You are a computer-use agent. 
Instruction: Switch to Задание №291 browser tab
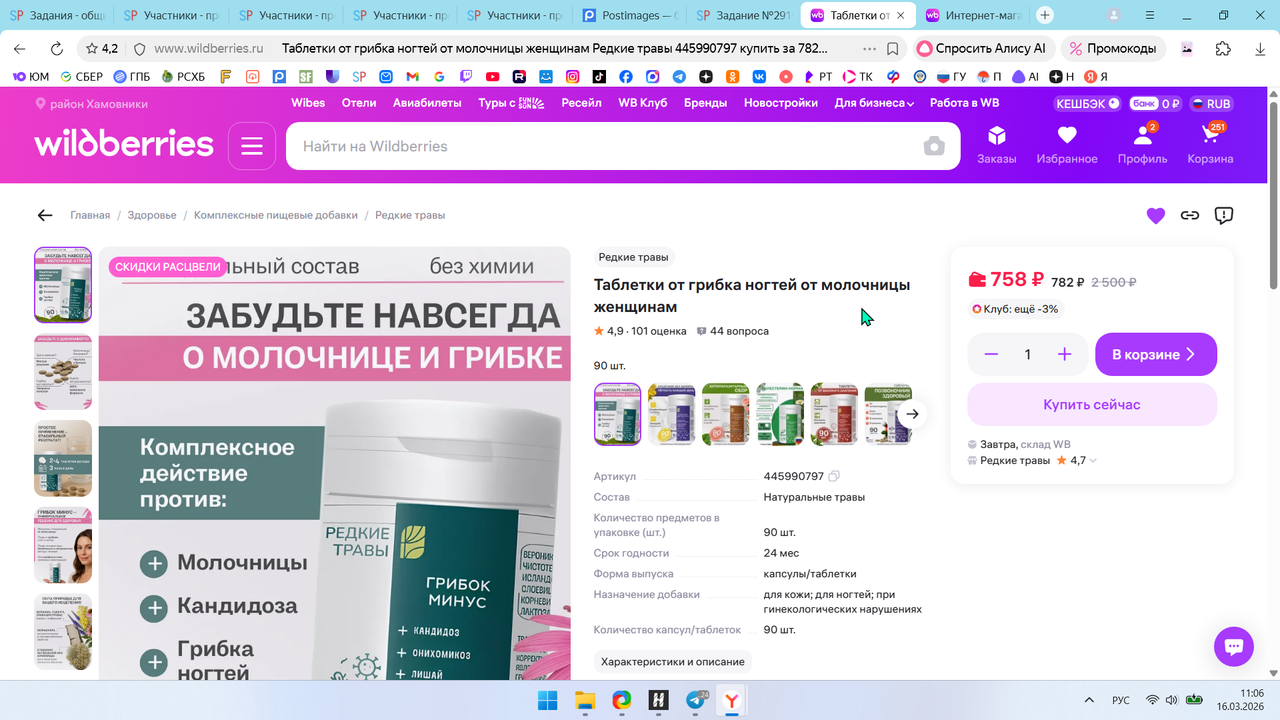[x=743, y=15]
